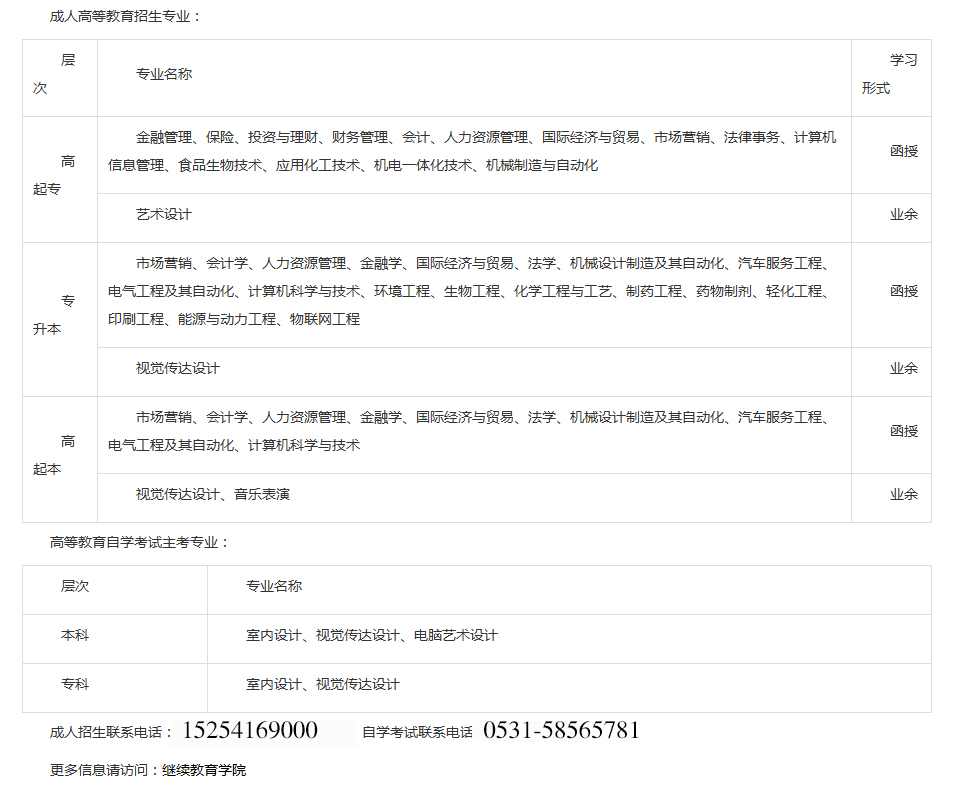Screen dimensions: 967x797
Task: Click the 高起专 level cell
Action: pyautogui.click(x=60, y=180)
